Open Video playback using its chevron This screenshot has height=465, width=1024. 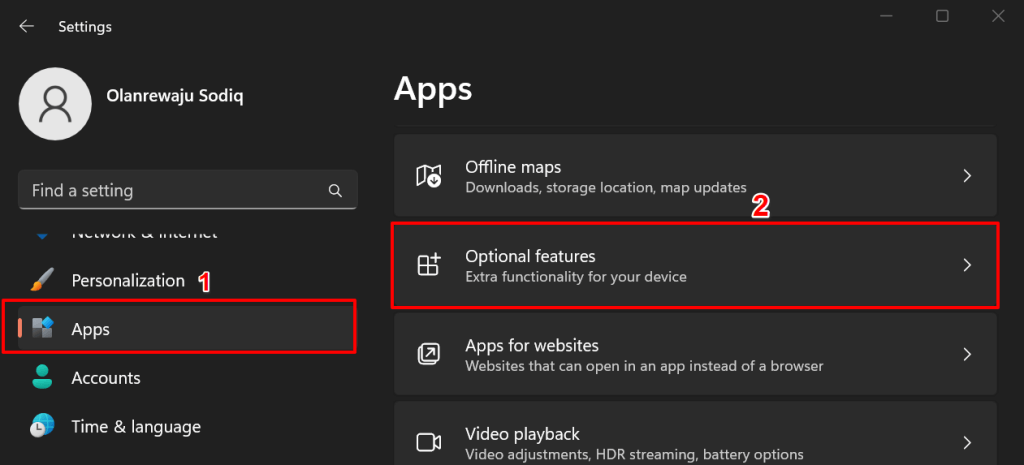pos(966,442)
